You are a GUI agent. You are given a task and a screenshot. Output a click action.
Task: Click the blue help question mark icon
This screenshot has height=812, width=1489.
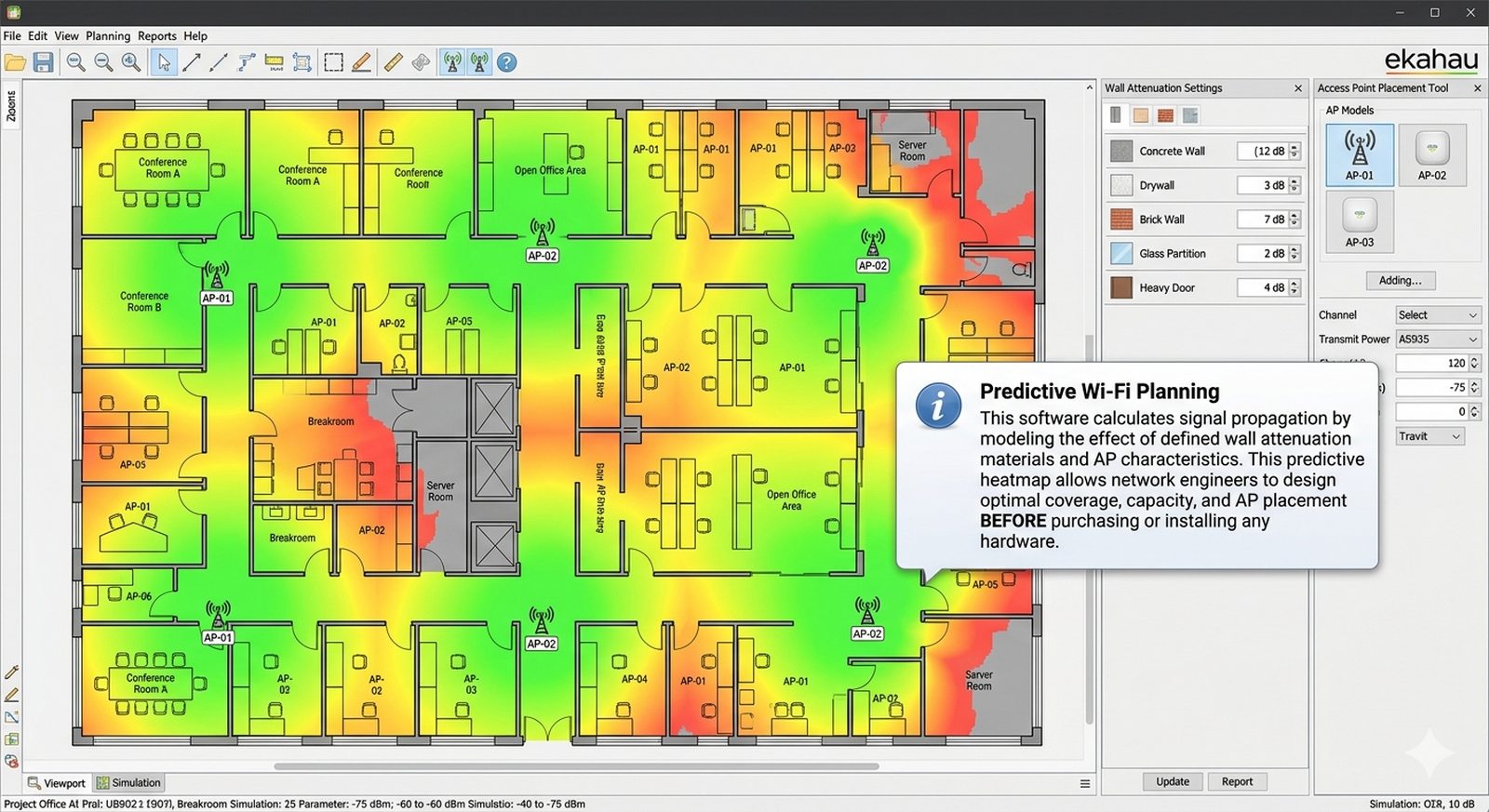click(506, 62)
